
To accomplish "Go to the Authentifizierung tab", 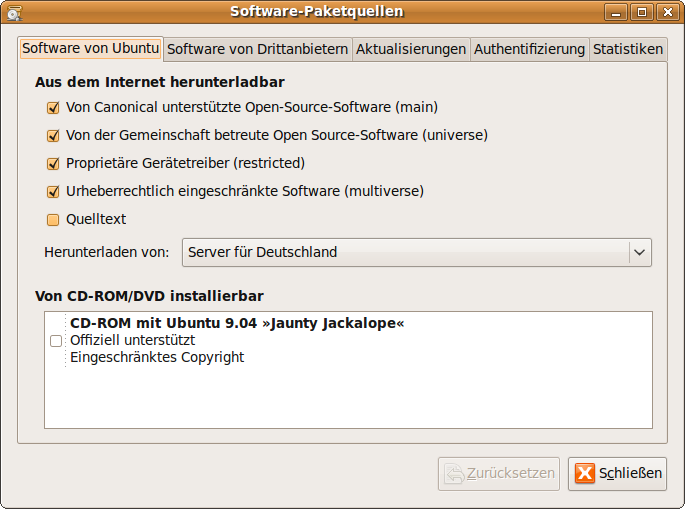I will [x=529, y=49].
